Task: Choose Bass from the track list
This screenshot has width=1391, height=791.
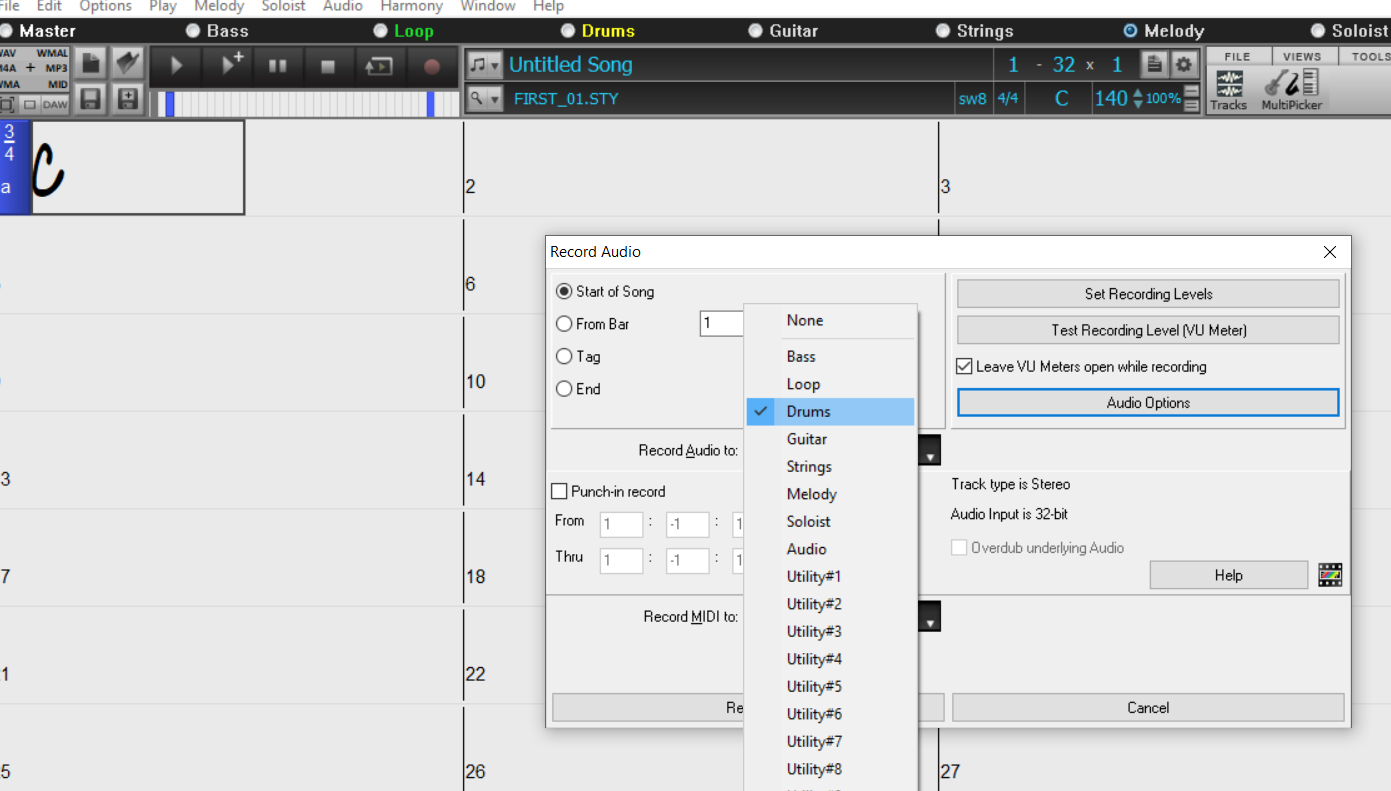Action: 831,357
